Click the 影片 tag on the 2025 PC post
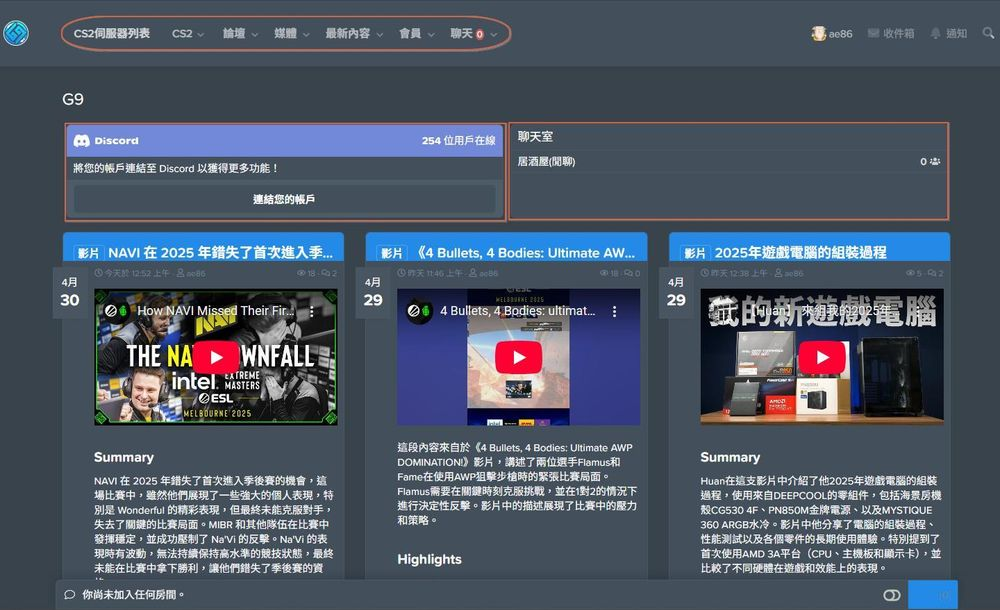The width and height of the screenshot is (1000, 610). (695, 253)
